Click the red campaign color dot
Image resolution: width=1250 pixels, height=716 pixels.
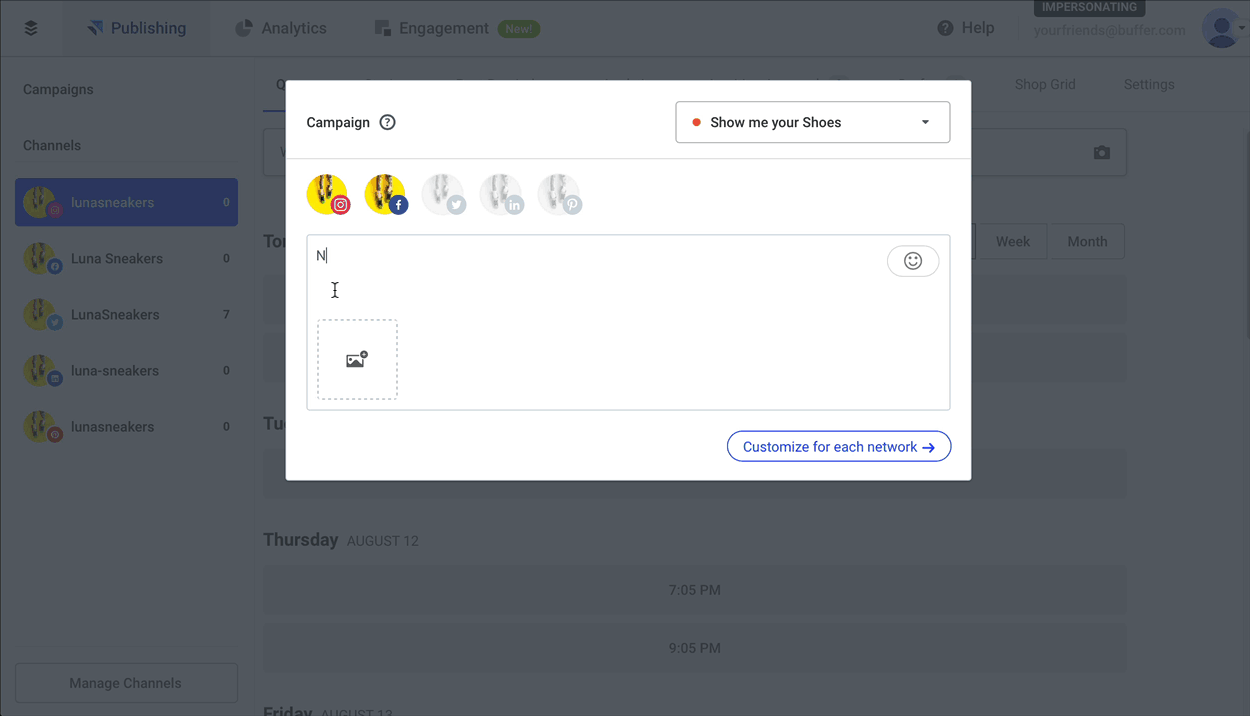[696, 123]
